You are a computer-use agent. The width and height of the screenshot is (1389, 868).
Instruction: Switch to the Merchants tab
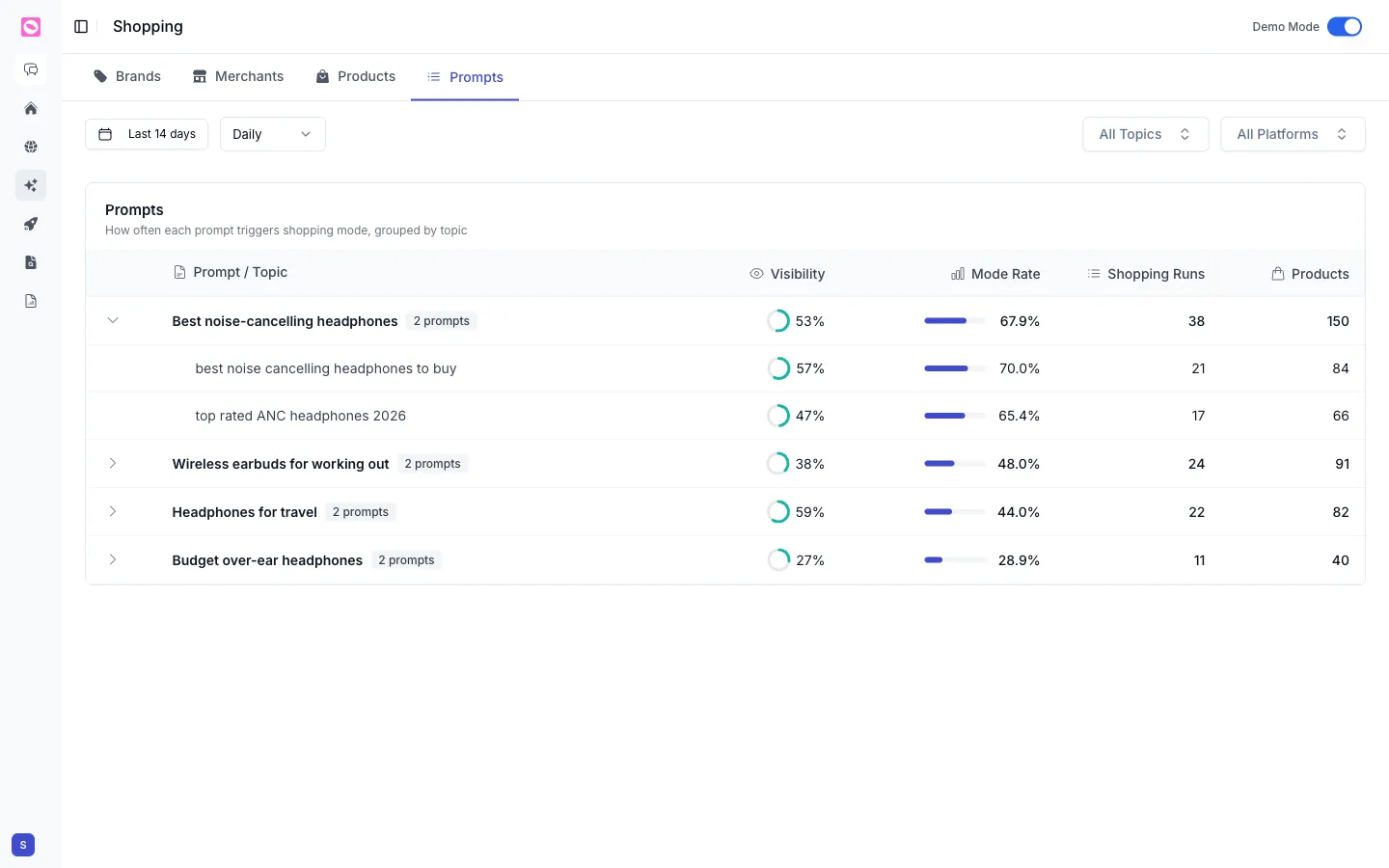pos(238,76)
